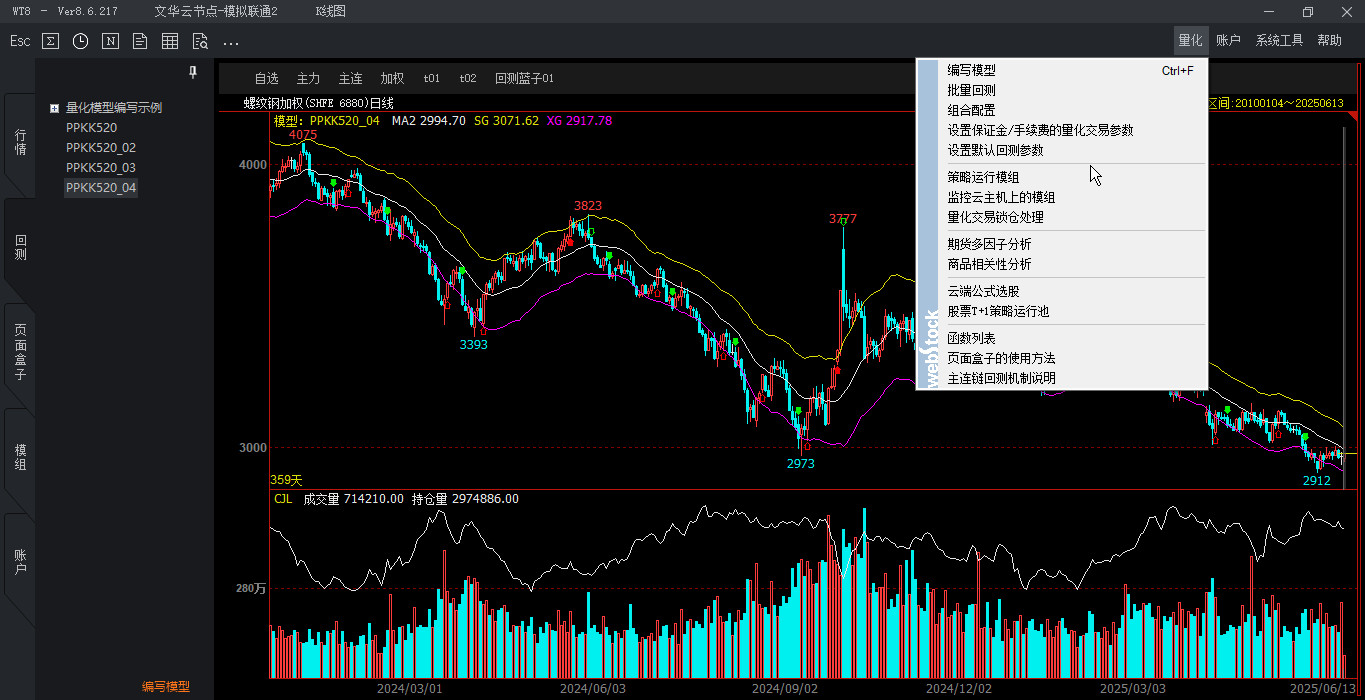Select PPKK520_03 model in the list
The width and height of the screenshot is (1365, 700).
100,168
